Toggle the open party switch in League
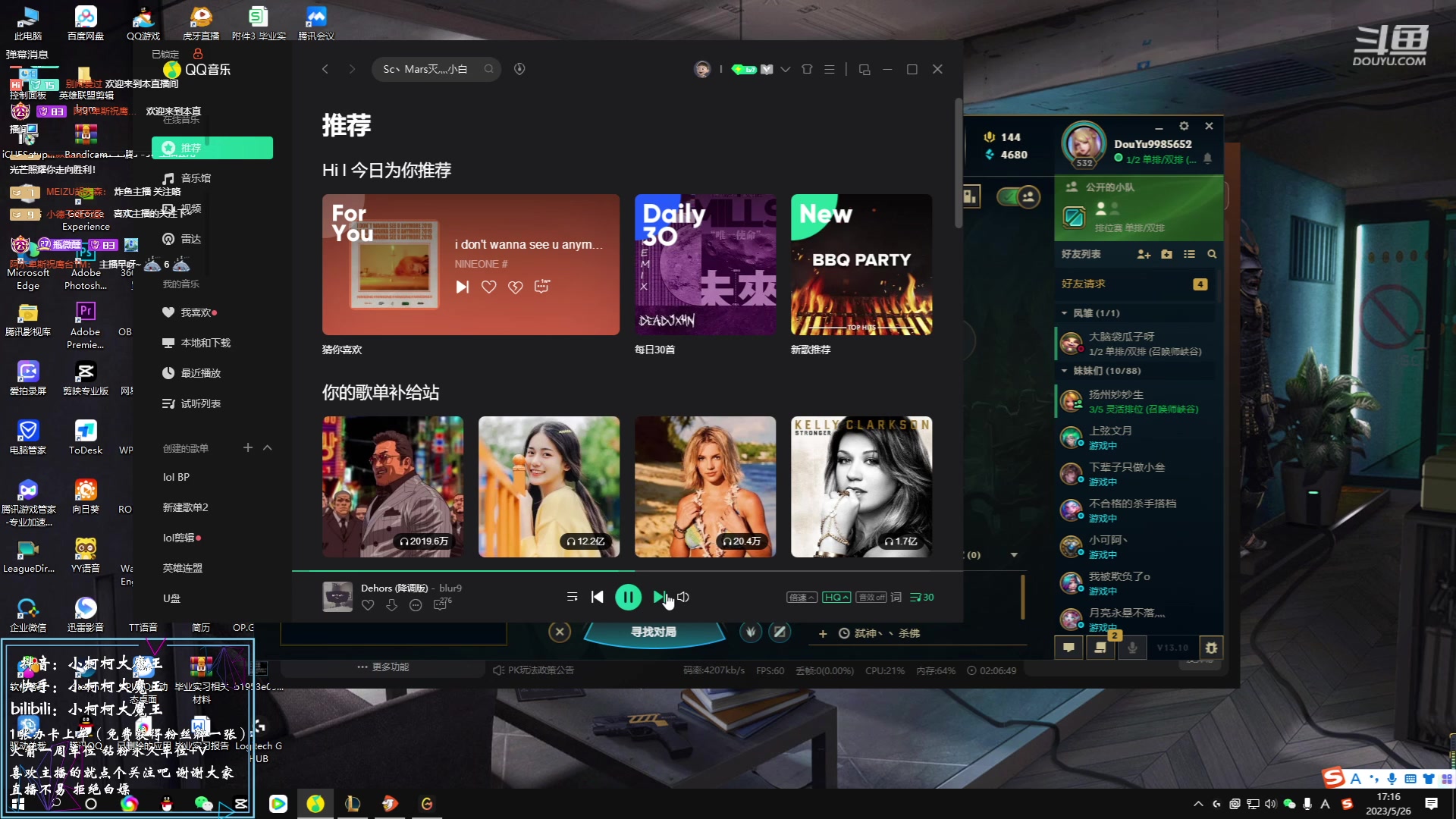Image resolution: width=1456 pixels, height=819 pixels. pyautogui.click(x=1018, y=197)
